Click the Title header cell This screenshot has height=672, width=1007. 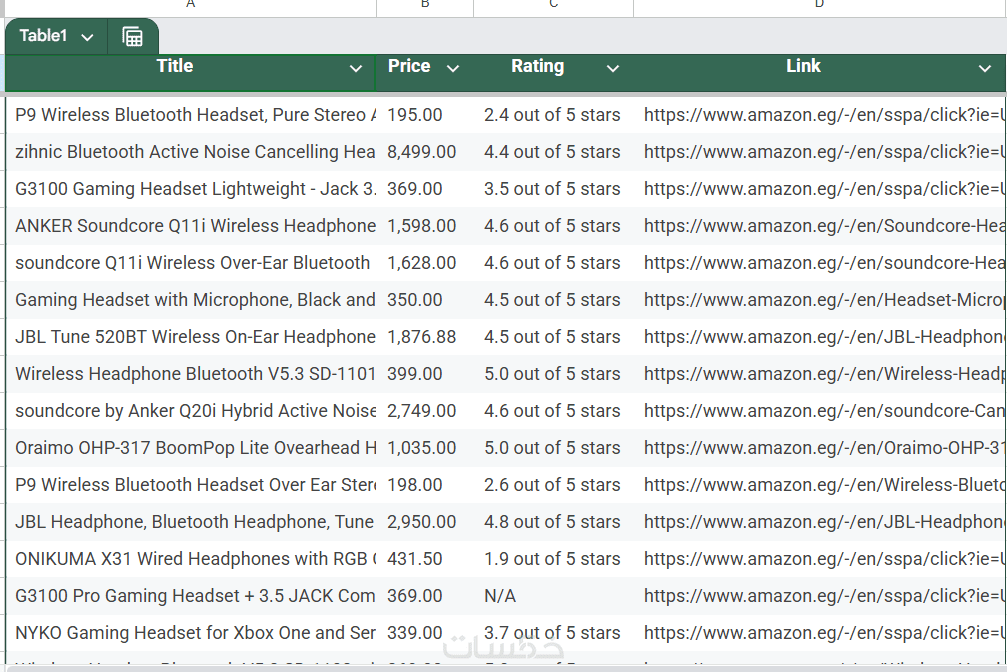(175, 67)
